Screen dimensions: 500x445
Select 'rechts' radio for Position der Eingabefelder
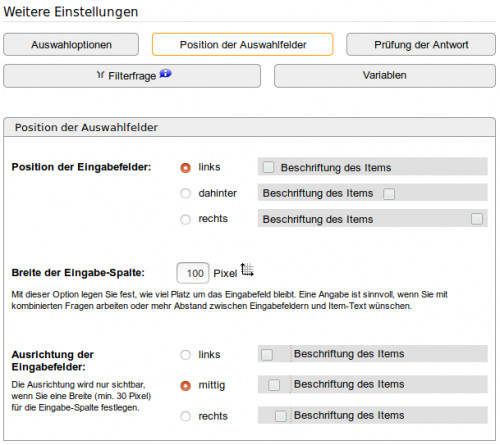point(185,219)
